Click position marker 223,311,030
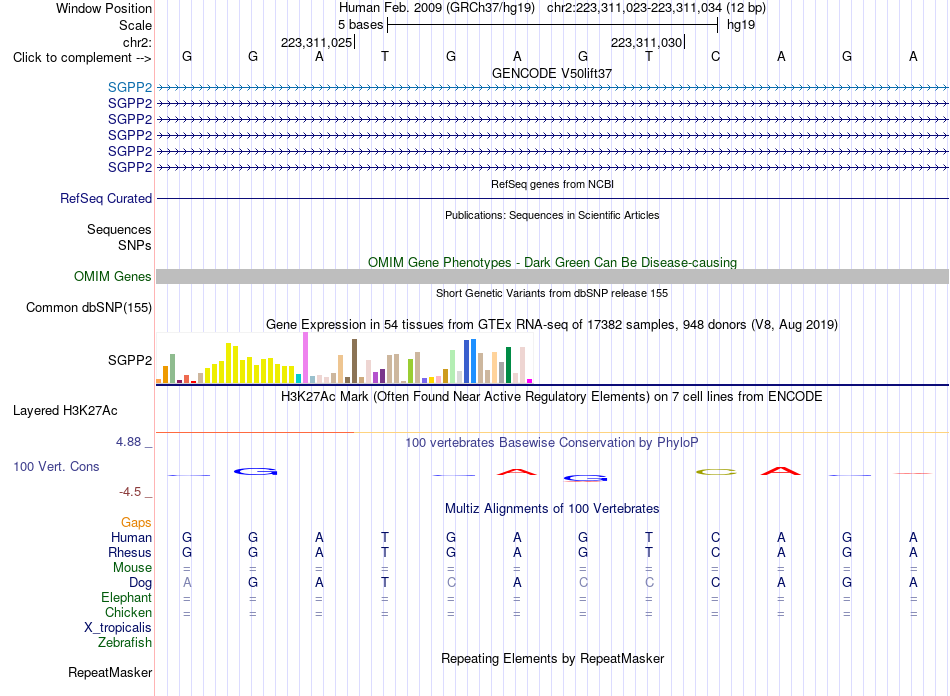 click(646, 42)
